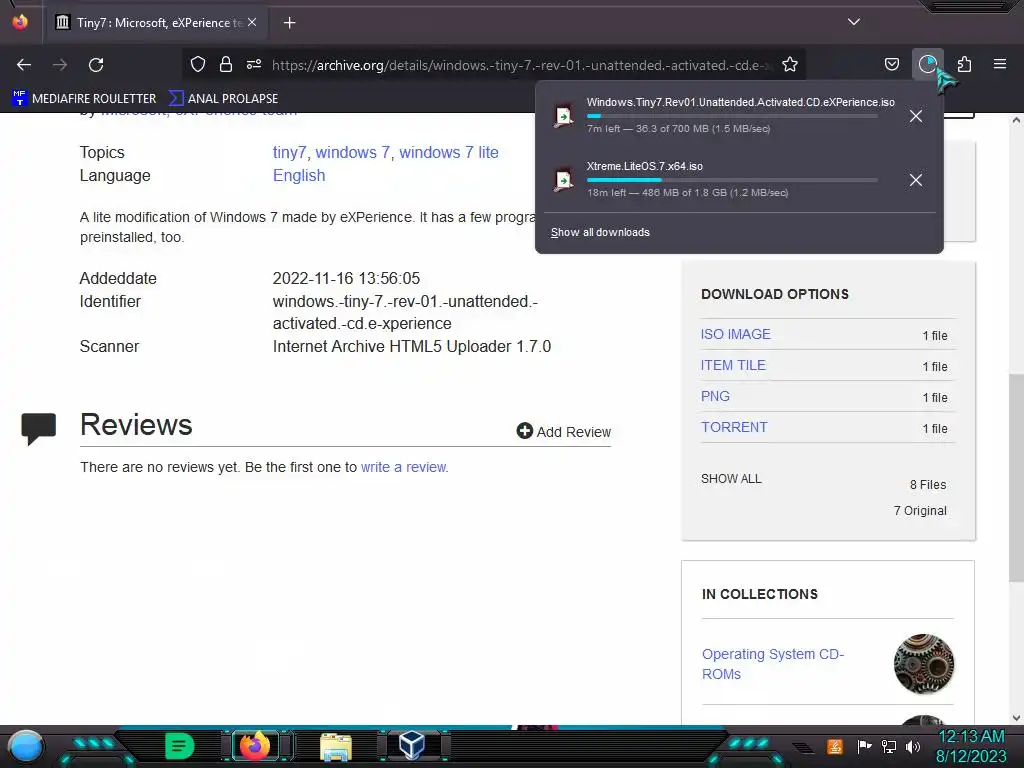This screenshot has width=1024, height=768.
Task: Reload the page with the refresh icon
Action: pyautogui.click(x=96, y=65)
